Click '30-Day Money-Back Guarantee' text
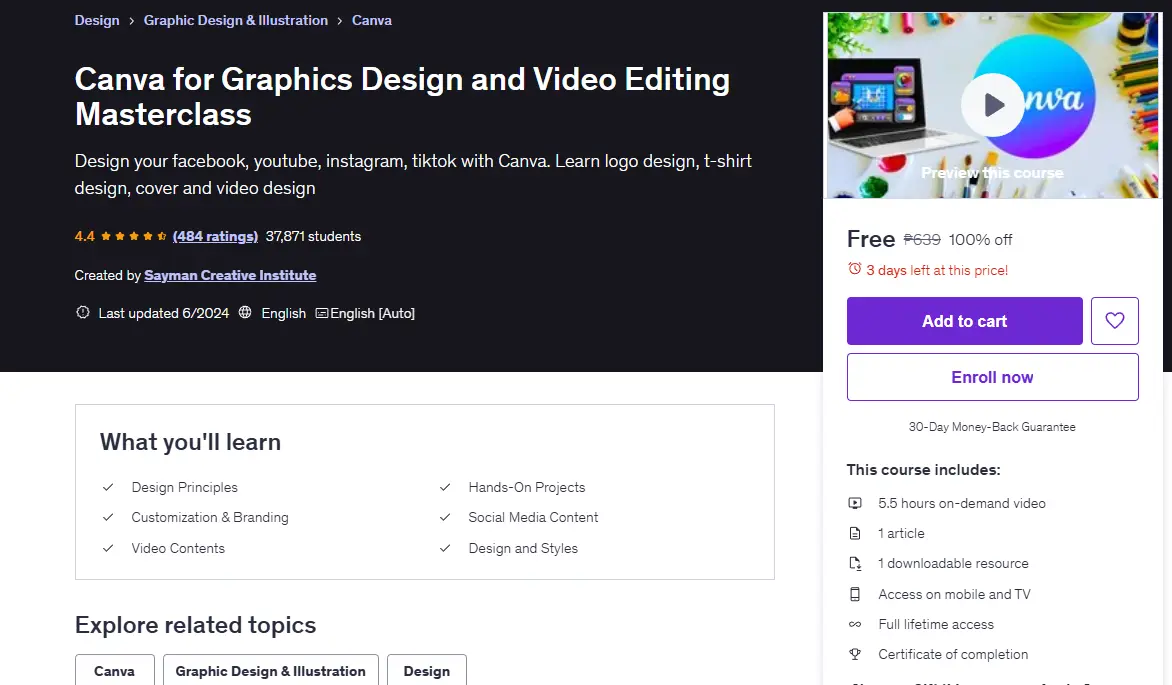The width and height of the screenshot is (1172, 685). [992, 427]
